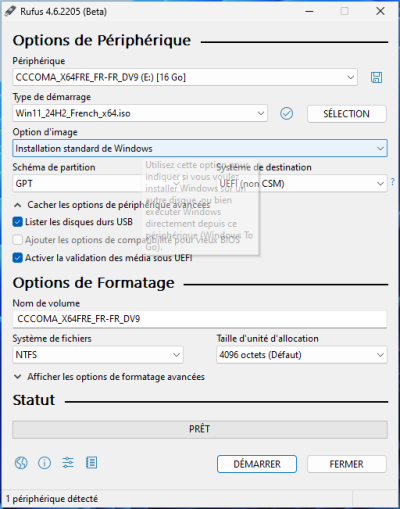
Task: Open the Périphérique device dropdown
Action: pyautogui.click(x=185, y=77)
